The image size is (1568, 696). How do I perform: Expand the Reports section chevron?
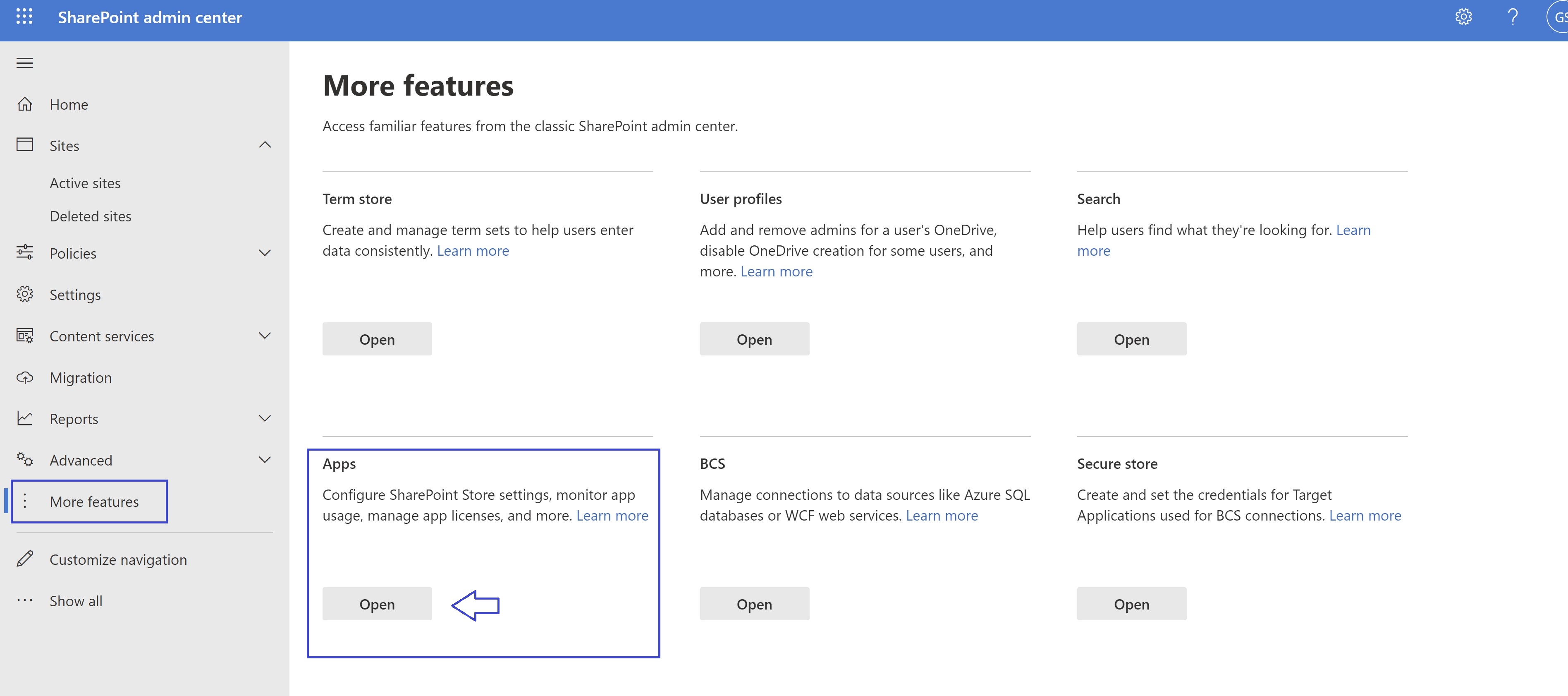(x=265, y=418)
